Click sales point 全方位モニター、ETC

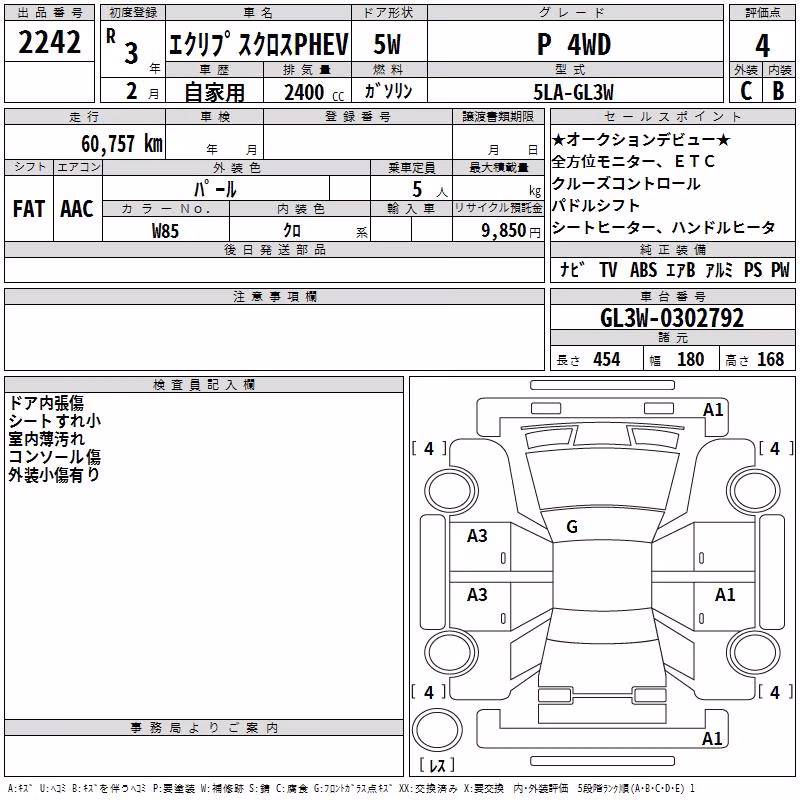[633, 161]
